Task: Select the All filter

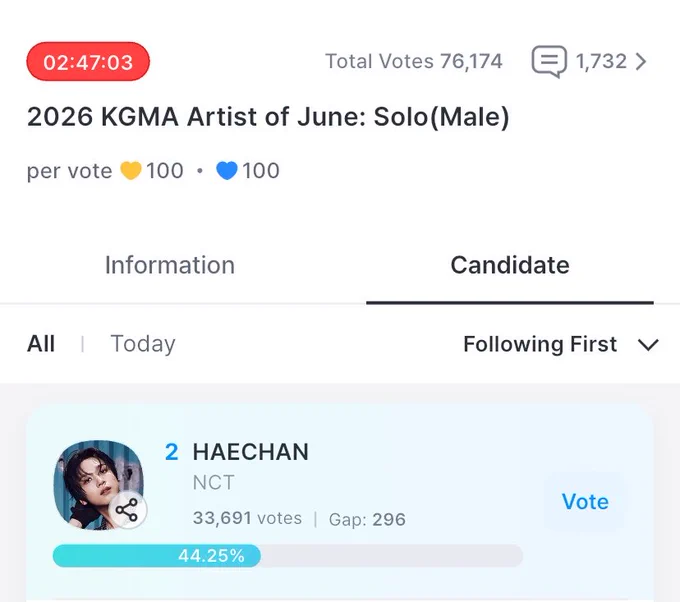Action: click(41, 344)
